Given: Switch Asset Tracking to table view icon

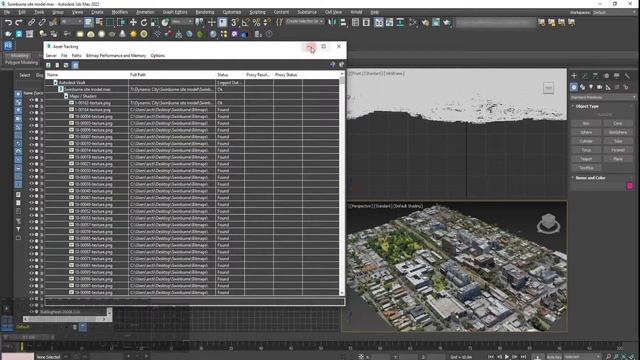Looking at the screenshot, I should tap(75, 65).
